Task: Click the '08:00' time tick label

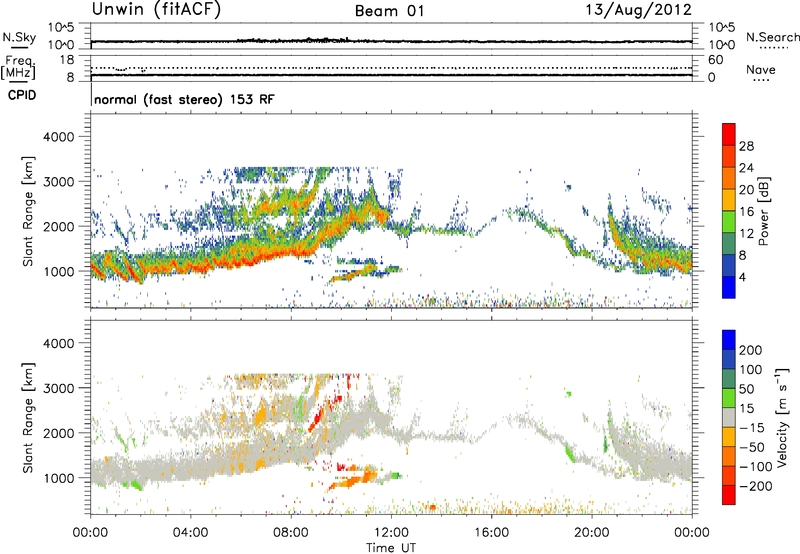Action: (291, 533)
